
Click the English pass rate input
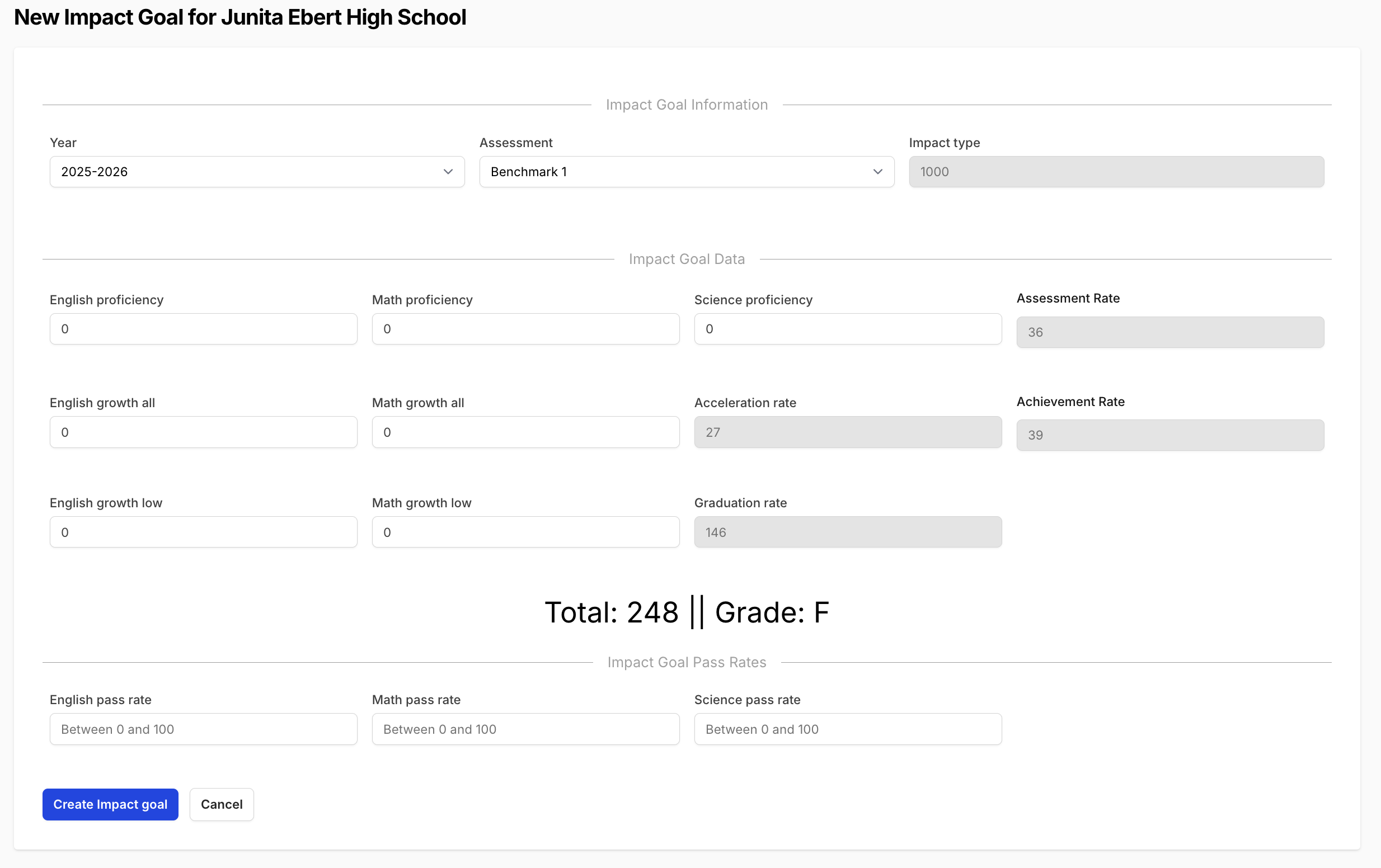click(x=203, y=729)
